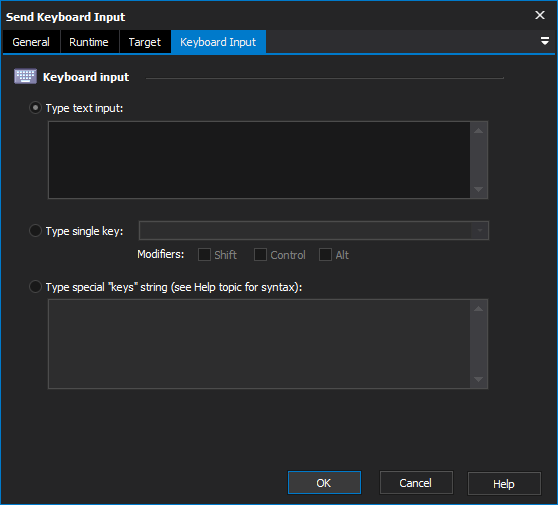Expand the single key dropdown arrow

tap(479, 231)
